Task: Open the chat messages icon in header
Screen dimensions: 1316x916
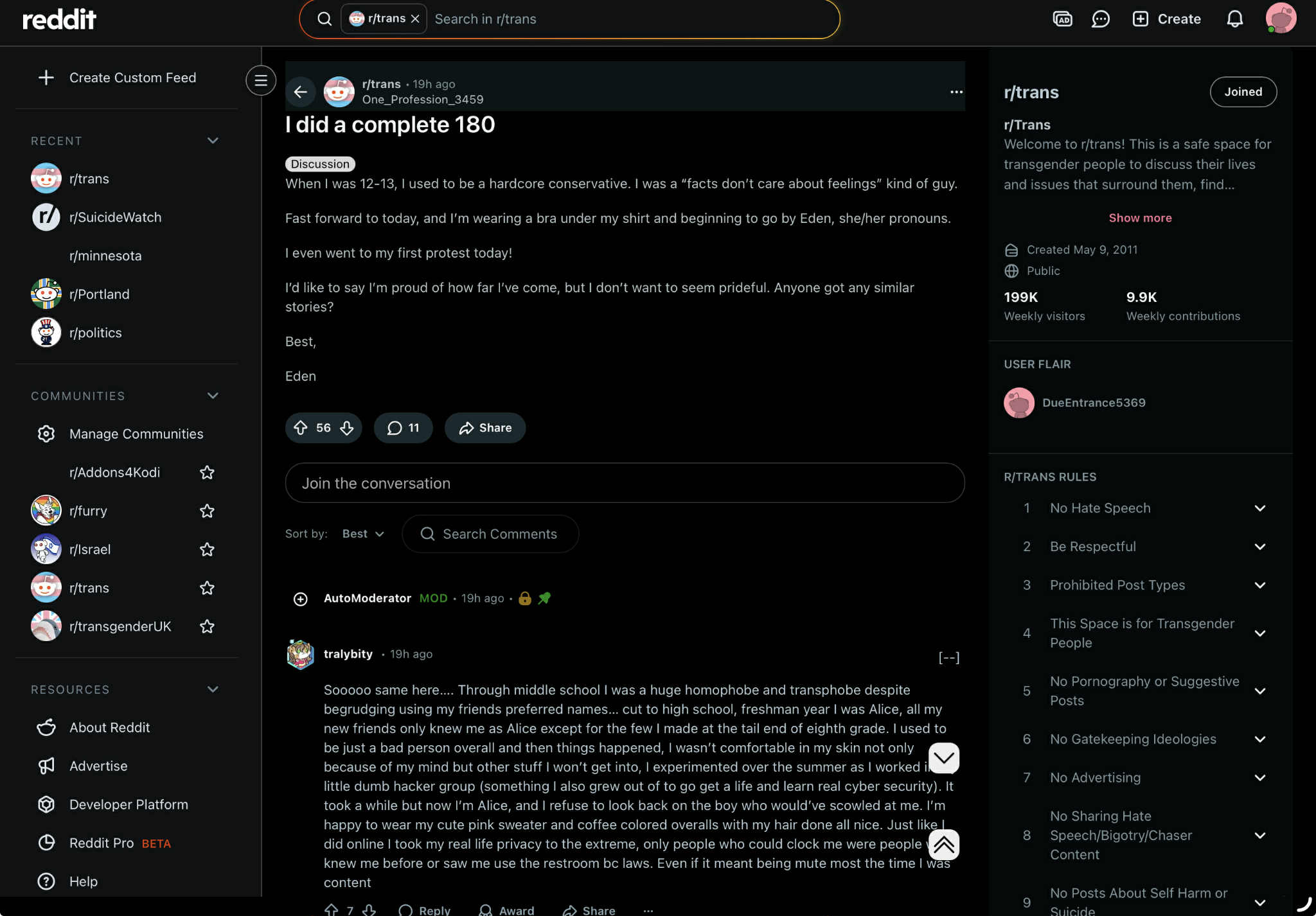Action: (1101, 19)
